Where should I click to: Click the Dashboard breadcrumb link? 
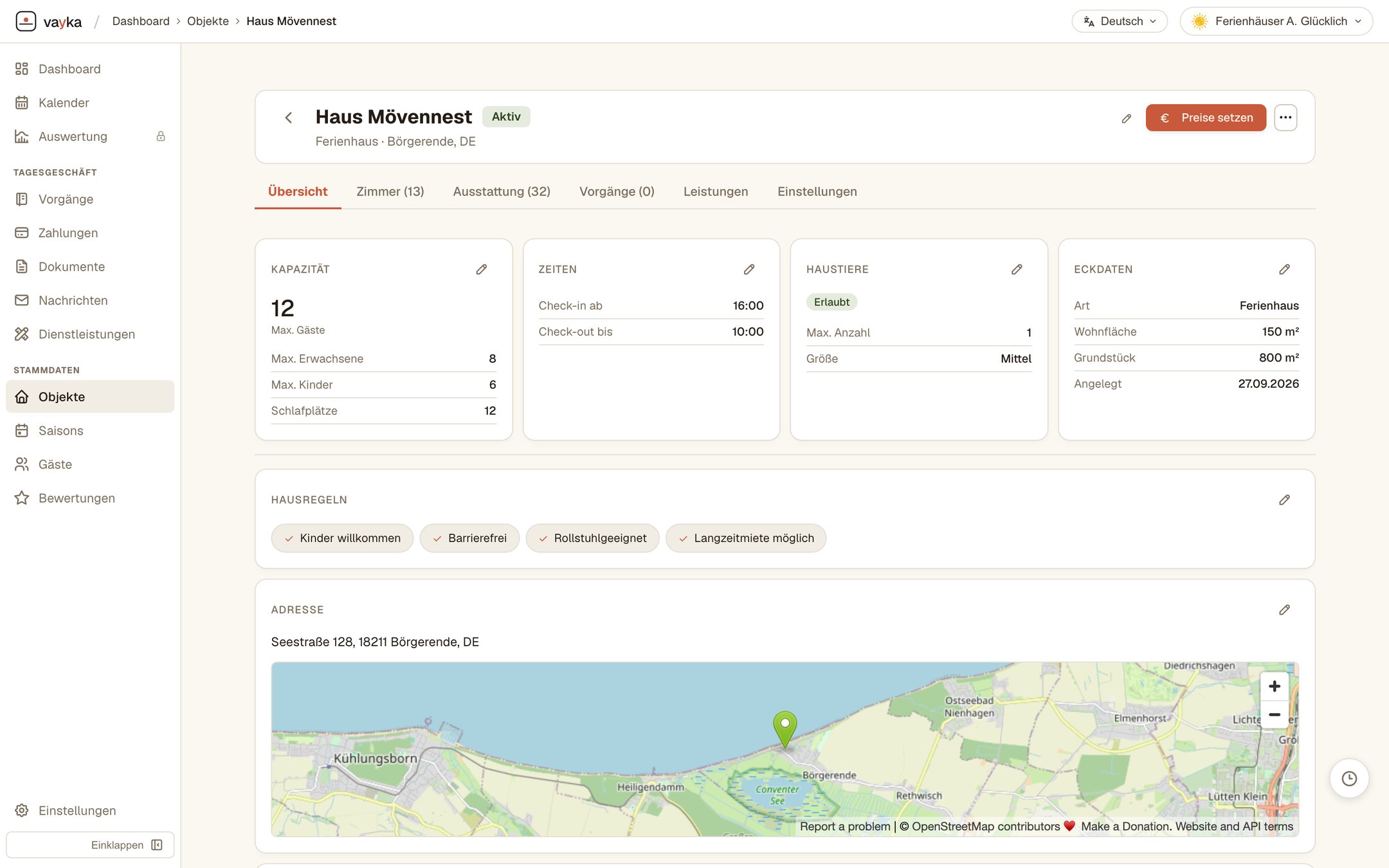pyautogui.click(x=141, y=21)
